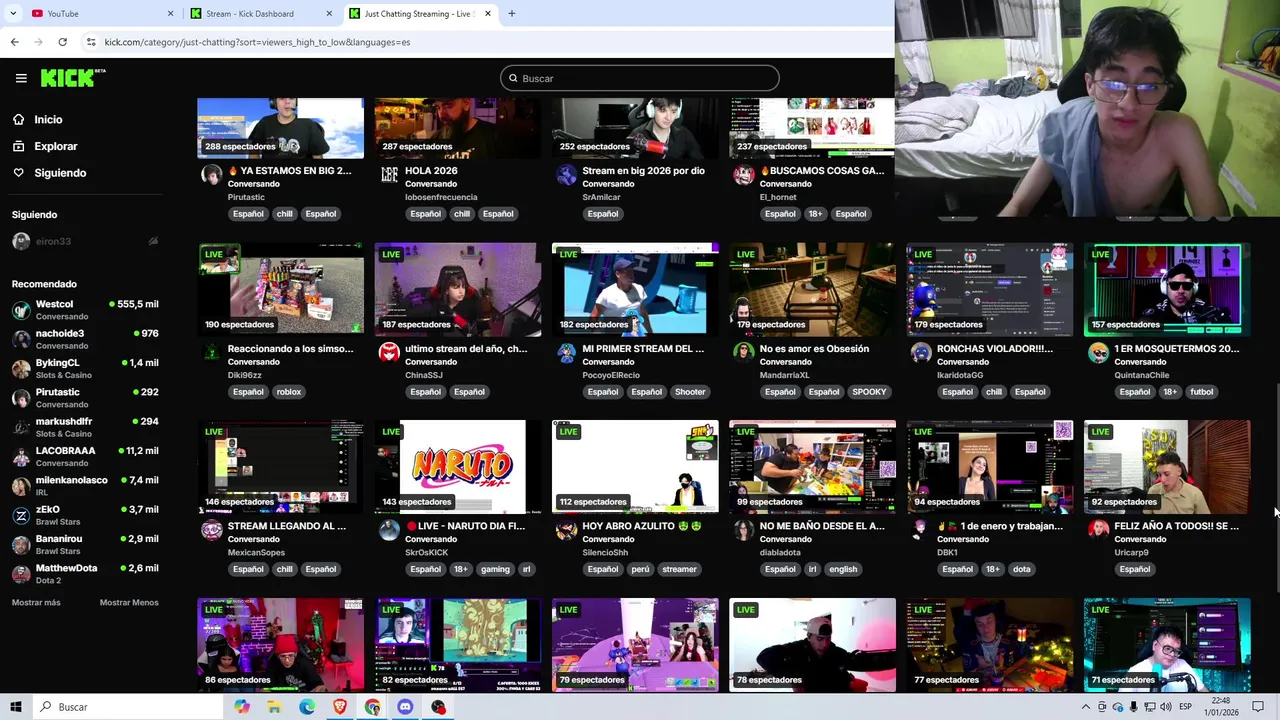1280x720 pixels.
Task: Open stream titled HOY ABRO AZULITO
Action: 641,526
